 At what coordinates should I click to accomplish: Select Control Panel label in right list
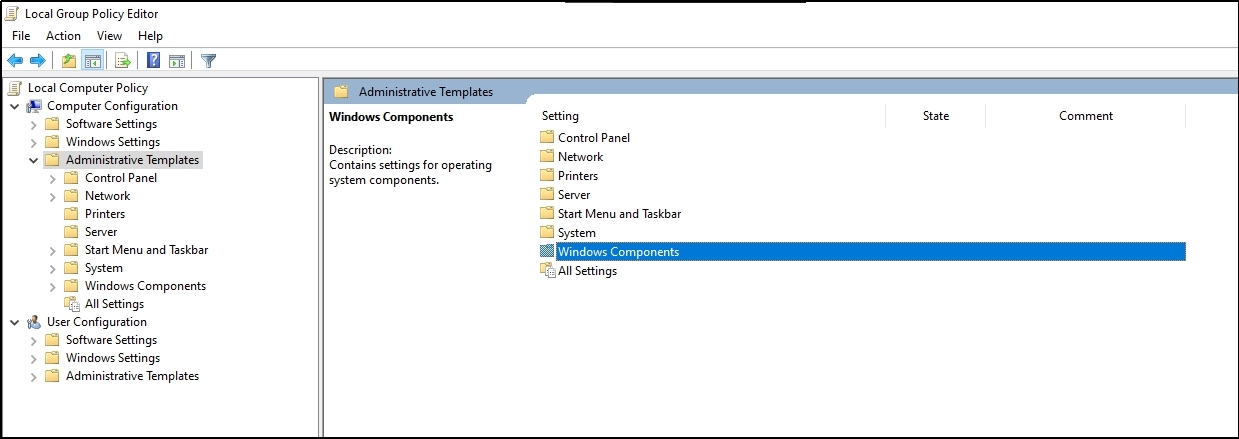(594, 138)
